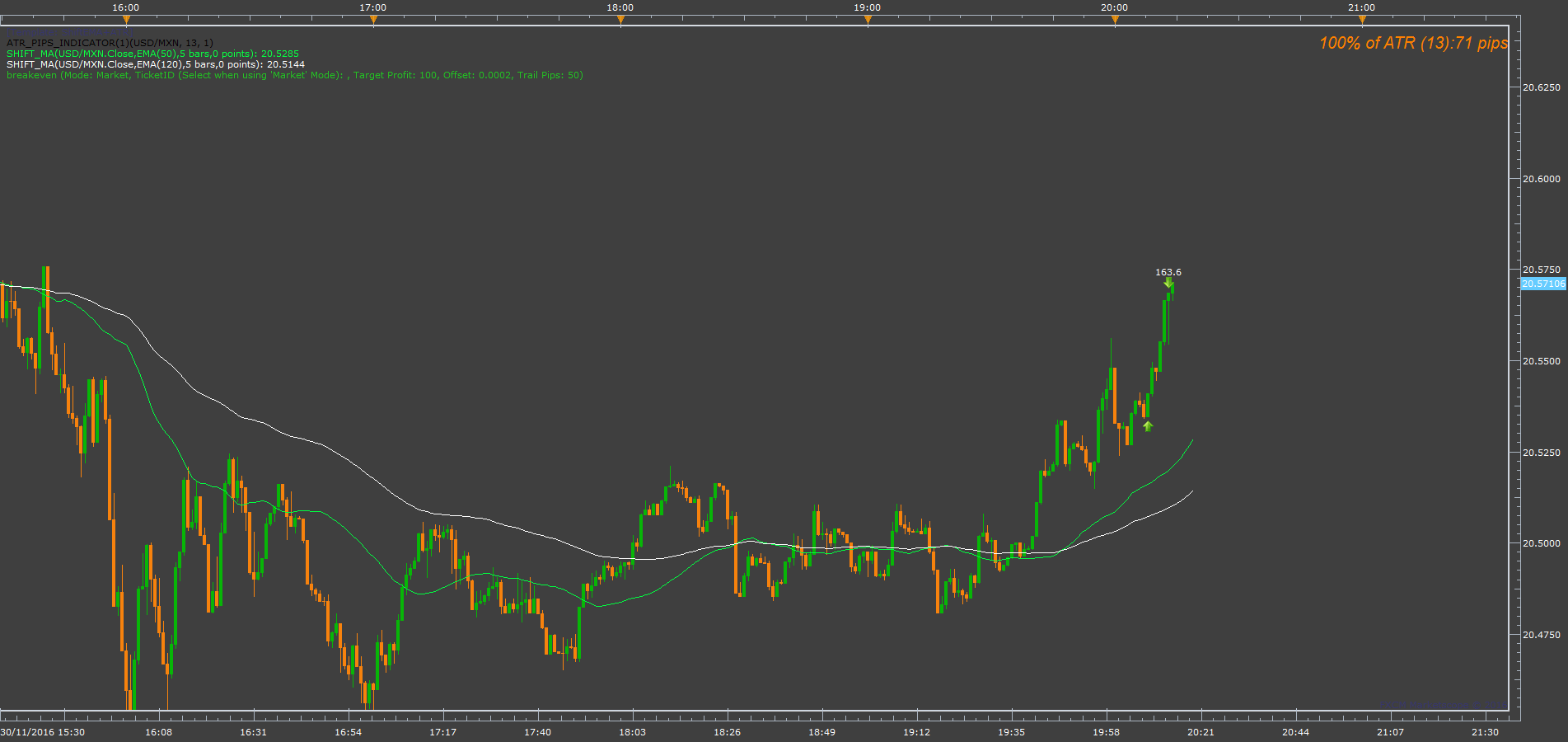Click the 163.6 pips value label

1168,272
